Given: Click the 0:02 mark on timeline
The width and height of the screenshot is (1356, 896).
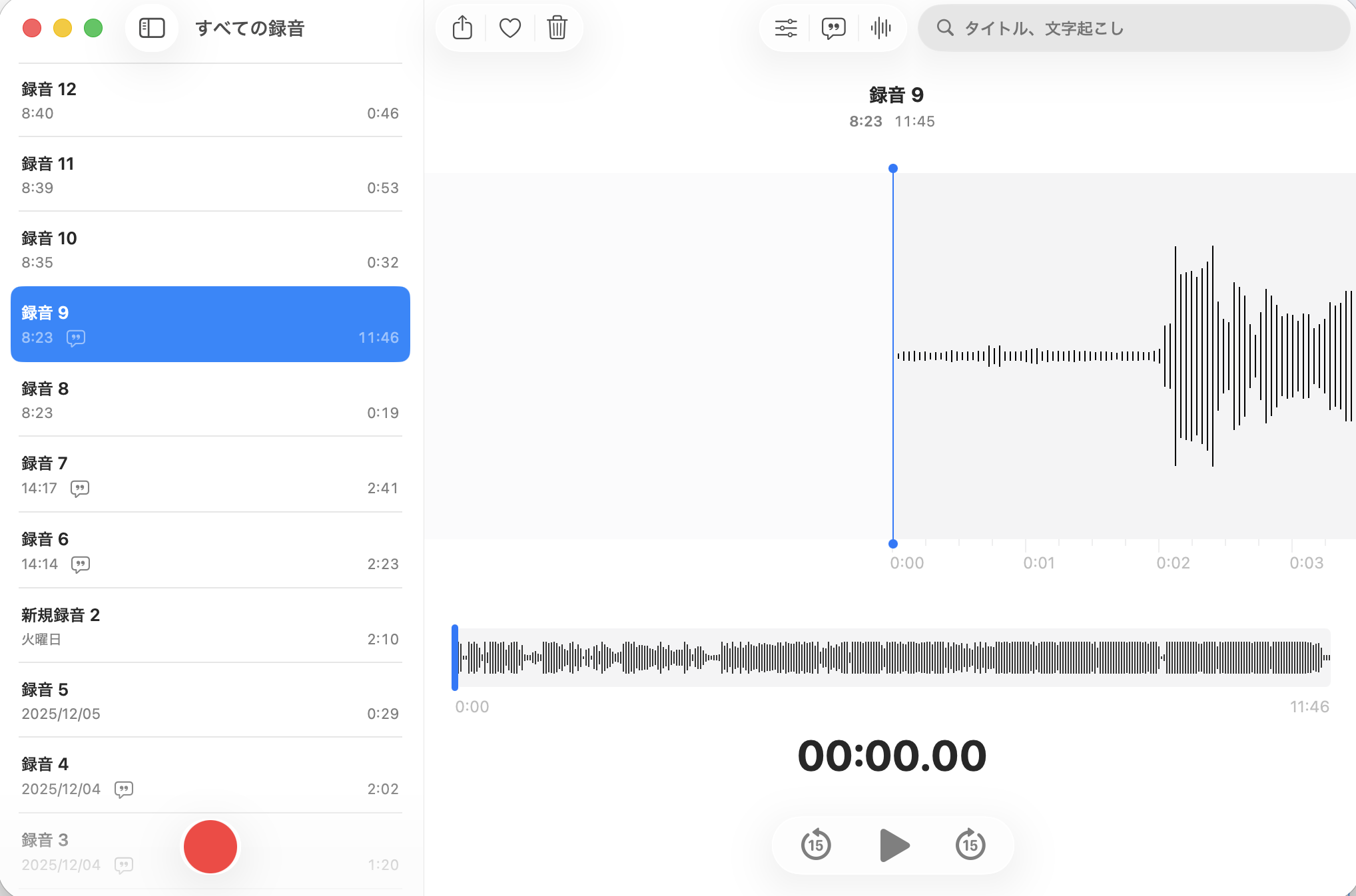Looking at the screenshot, I should point(1172,562).
